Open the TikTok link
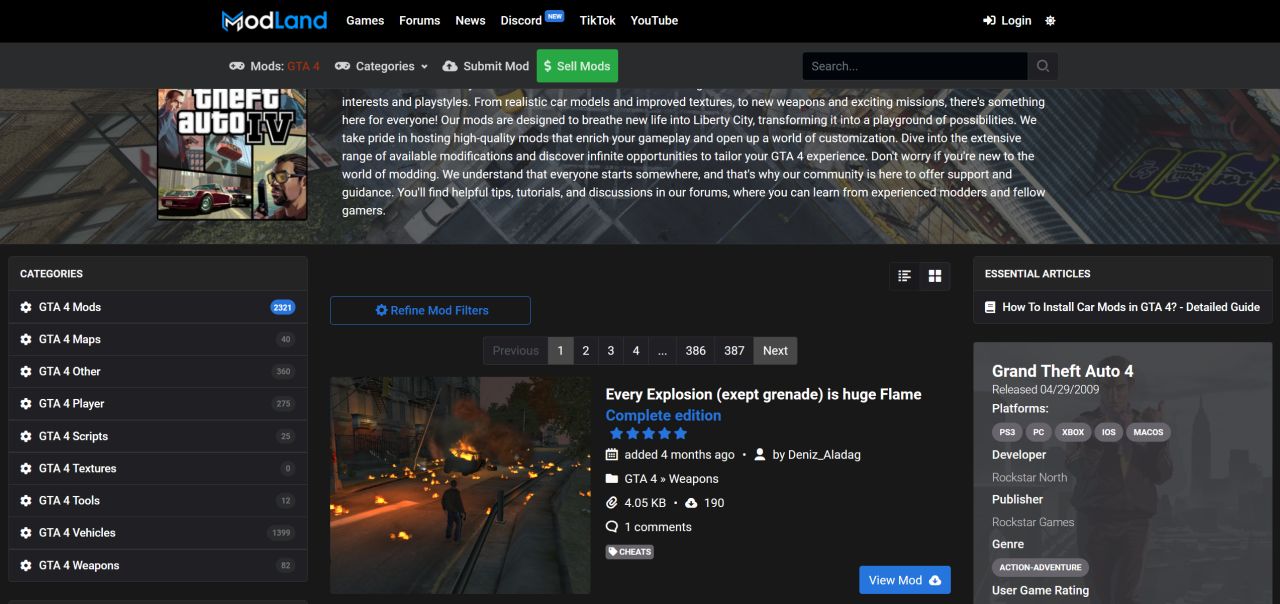Viewport: 1280px width, 604px height. [x=597, y=20]
